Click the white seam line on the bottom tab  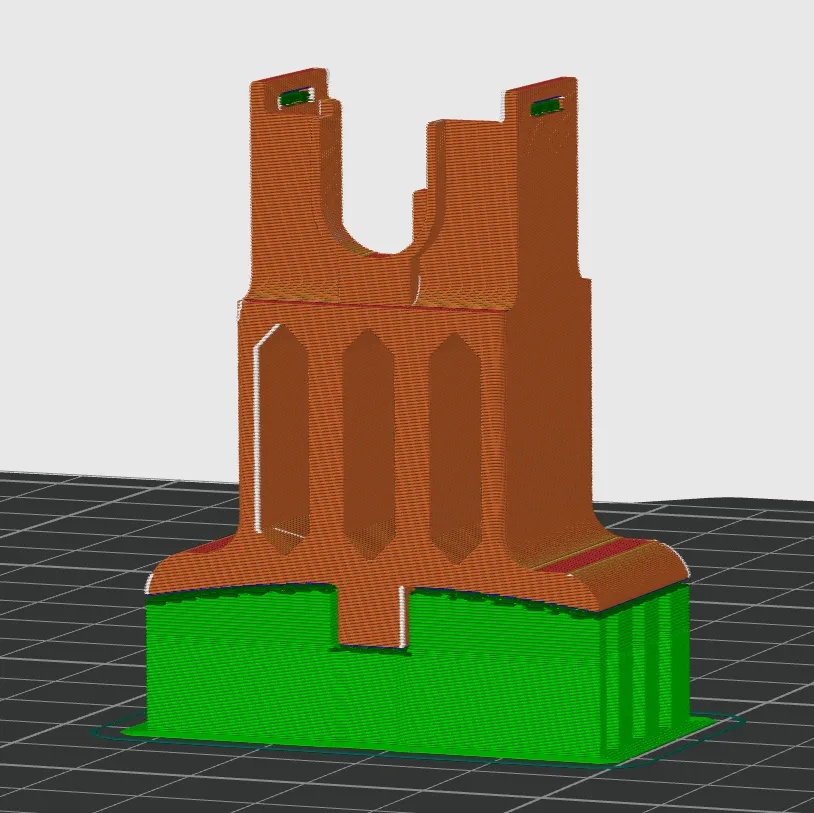(402, 617)
